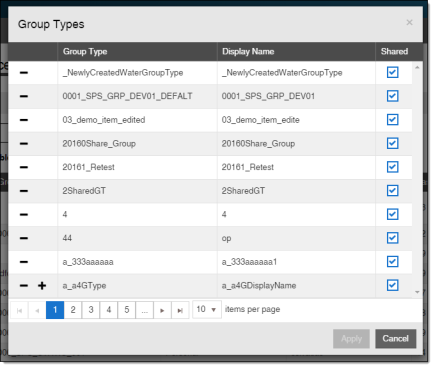Image resolution: width=433 pixels, height=367 pixels.
Task: Click the minus icon next to 2SharedGT
Action: (24, 191)
